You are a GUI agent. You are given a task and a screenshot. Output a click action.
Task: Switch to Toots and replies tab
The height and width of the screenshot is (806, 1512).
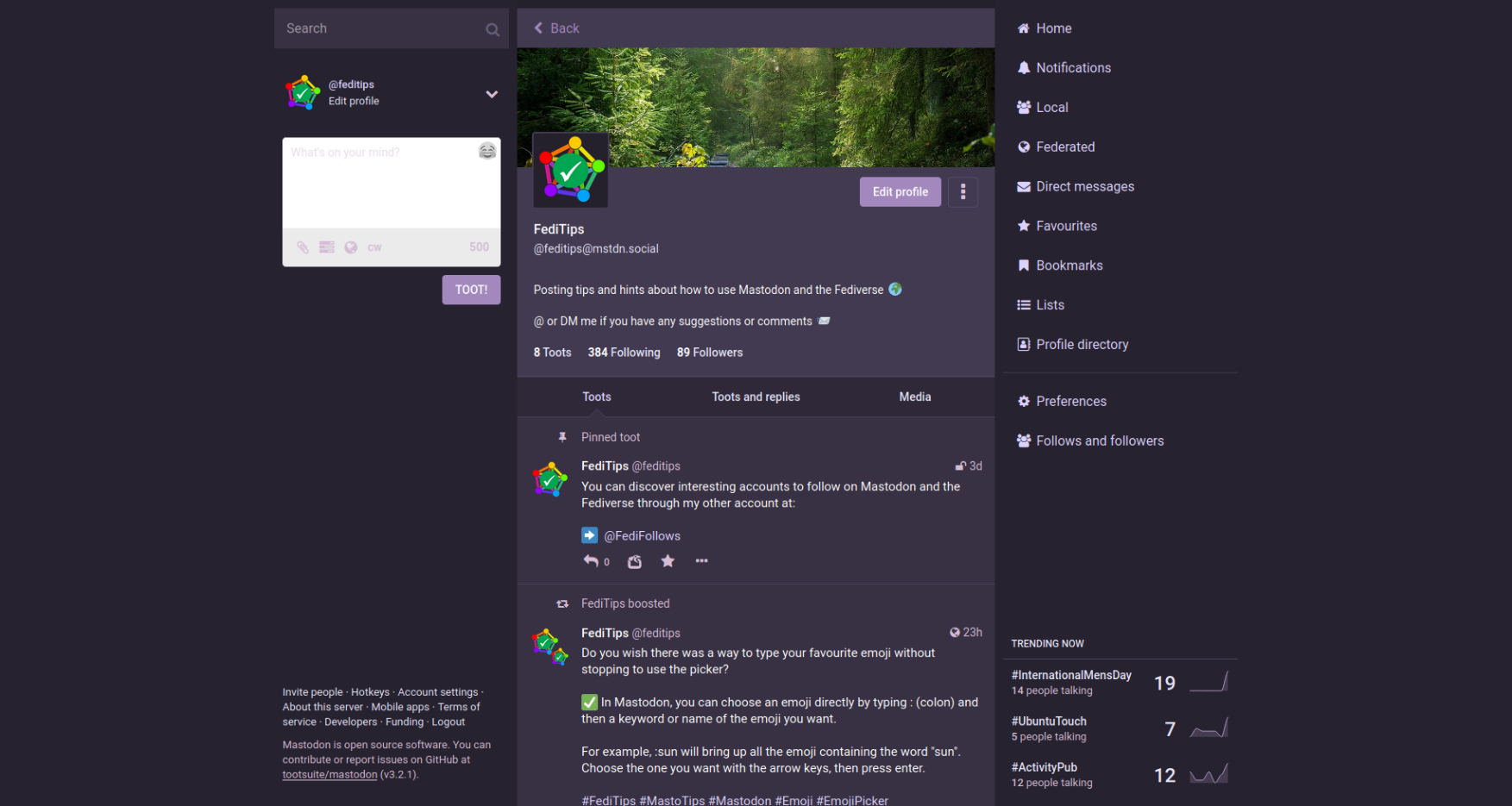[x=756, y=397]
